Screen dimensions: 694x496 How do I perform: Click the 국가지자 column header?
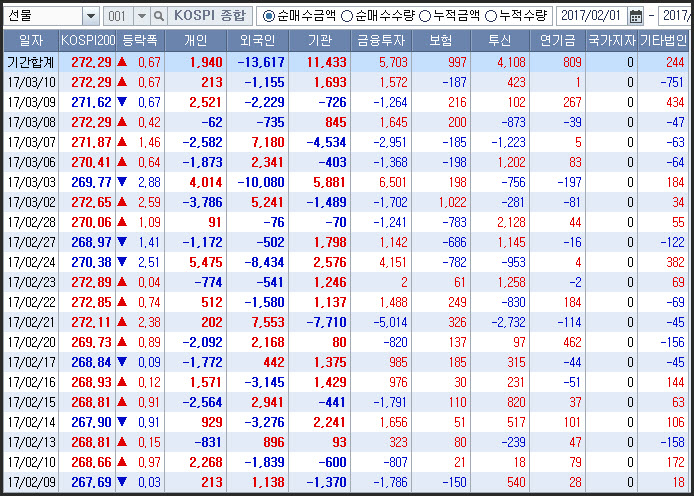tap(612, 41)
